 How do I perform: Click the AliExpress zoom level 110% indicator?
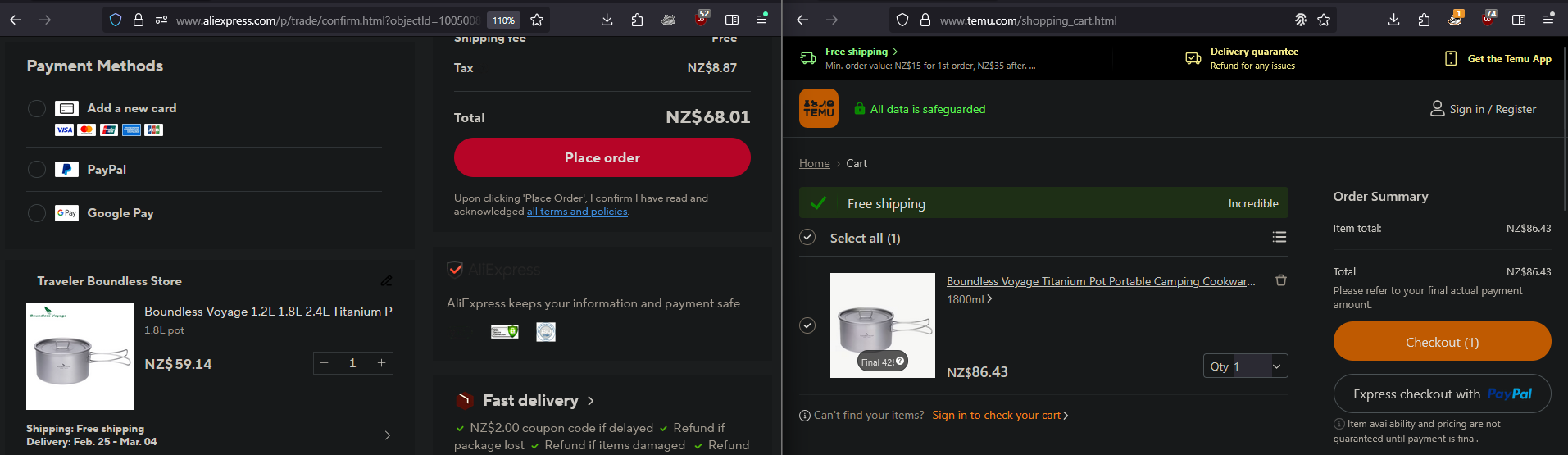(503, 20)
